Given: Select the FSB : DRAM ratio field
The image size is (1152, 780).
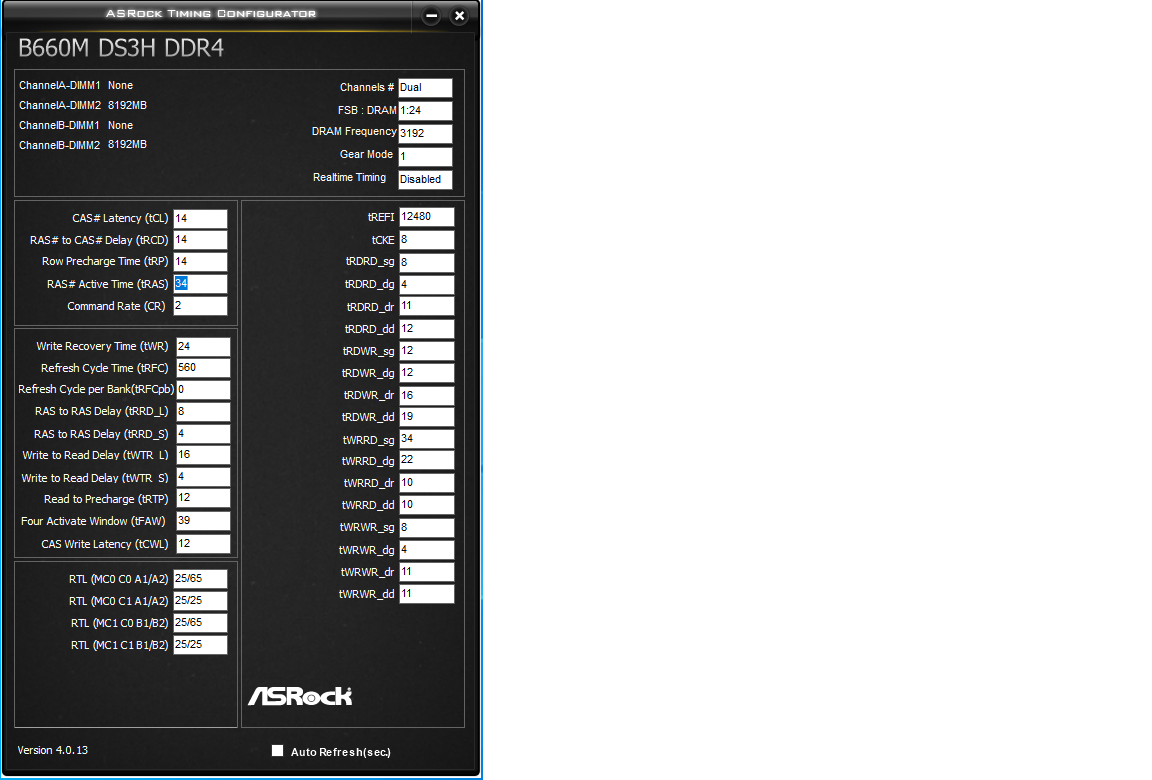Looking at the screenshot, I should (x=425, y=111).
